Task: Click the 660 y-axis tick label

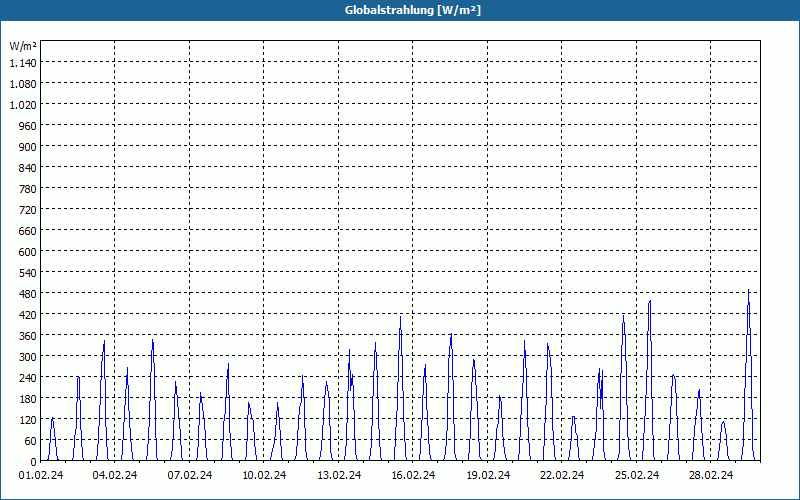Action: point(28,231)
